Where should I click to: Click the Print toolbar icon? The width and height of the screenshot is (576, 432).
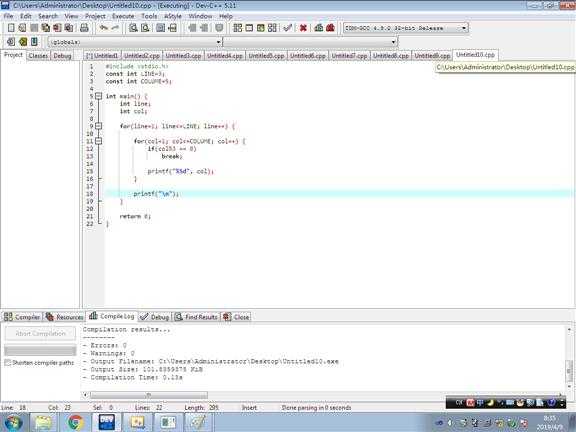[84, 28]
